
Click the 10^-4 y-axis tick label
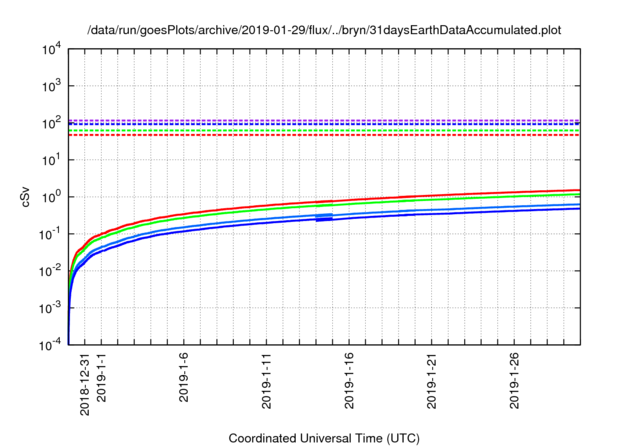point(49,344)
